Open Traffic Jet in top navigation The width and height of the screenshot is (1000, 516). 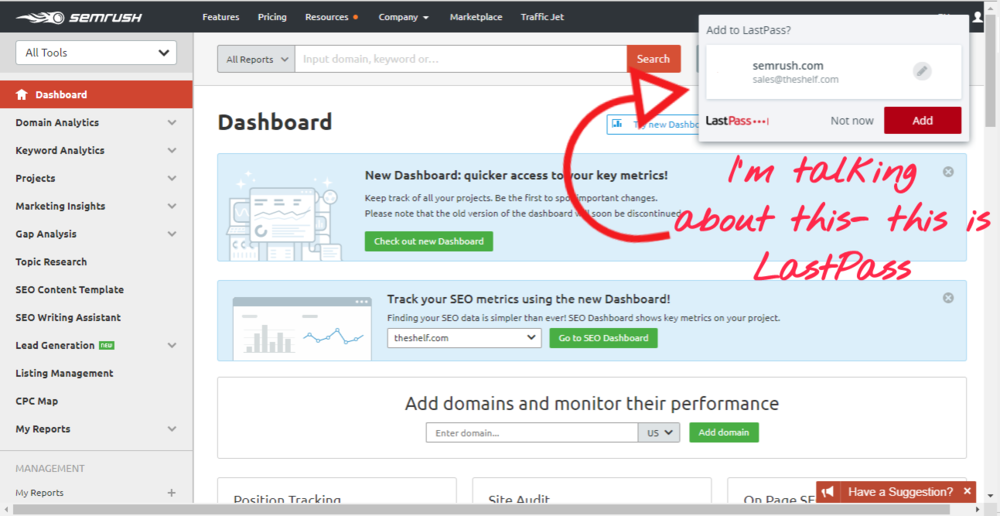pos(542,17)
